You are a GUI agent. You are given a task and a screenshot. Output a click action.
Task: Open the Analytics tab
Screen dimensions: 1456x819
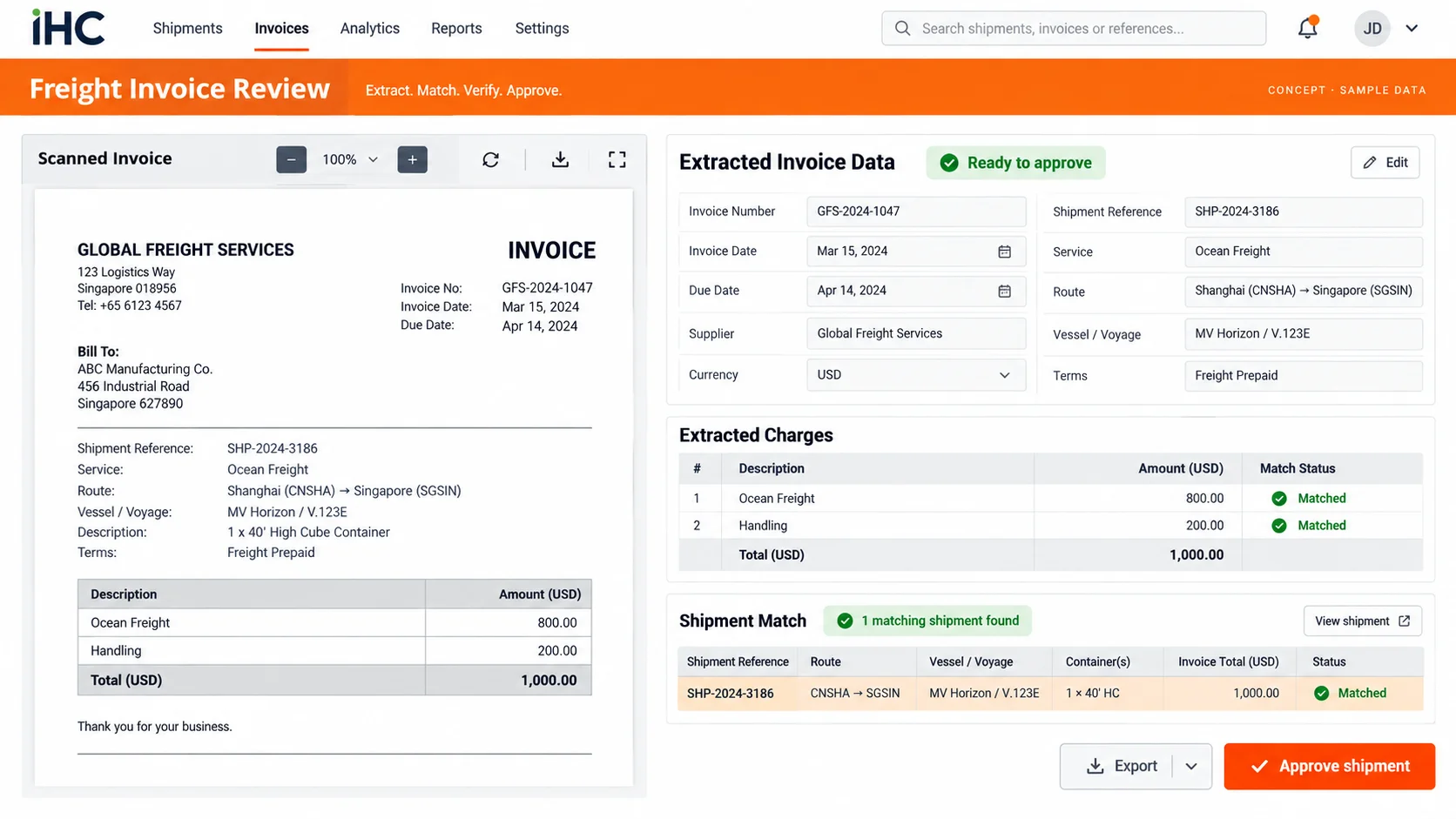(x=370, y=29)
